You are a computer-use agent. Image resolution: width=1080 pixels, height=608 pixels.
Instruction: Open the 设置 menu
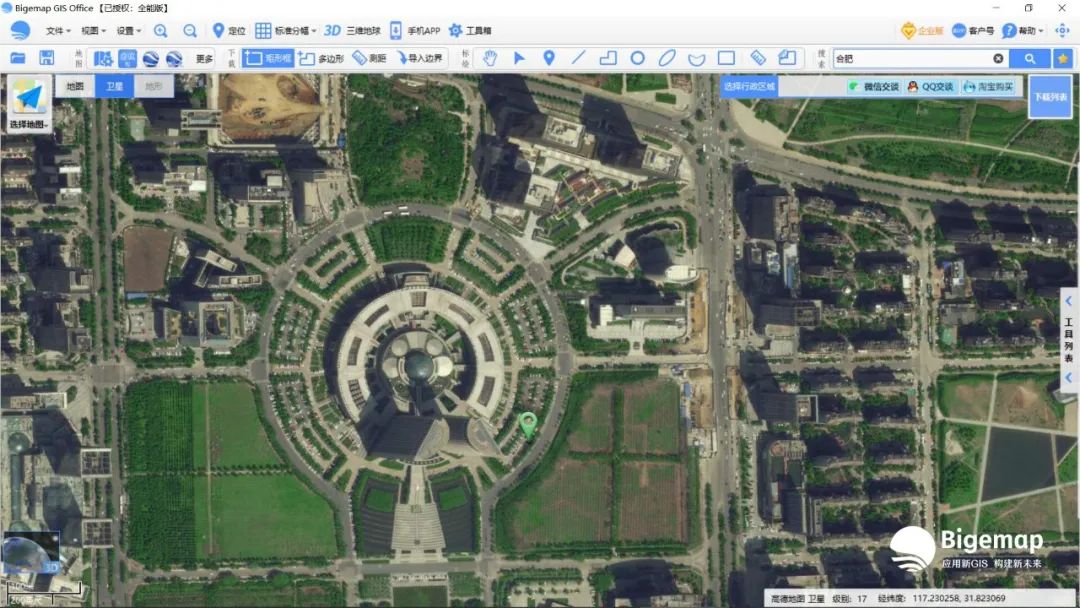pyautogui.click(x=128, y=30)
